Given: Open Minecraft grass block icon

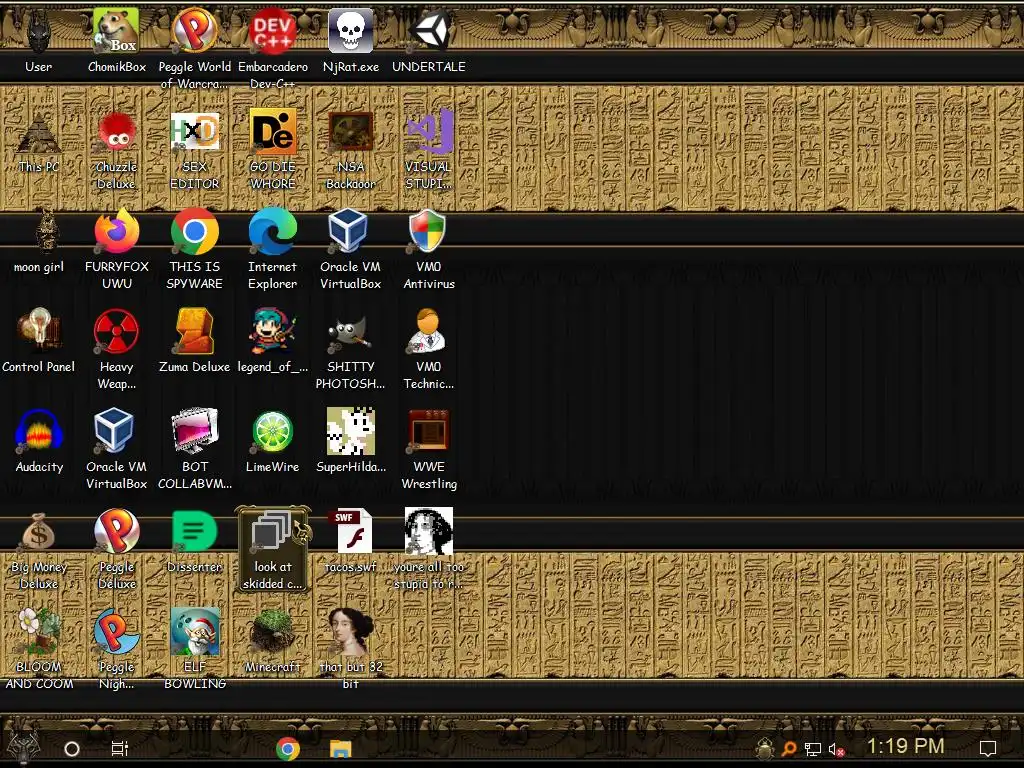Looking at the screenshot, I should [x=273, y=642].
